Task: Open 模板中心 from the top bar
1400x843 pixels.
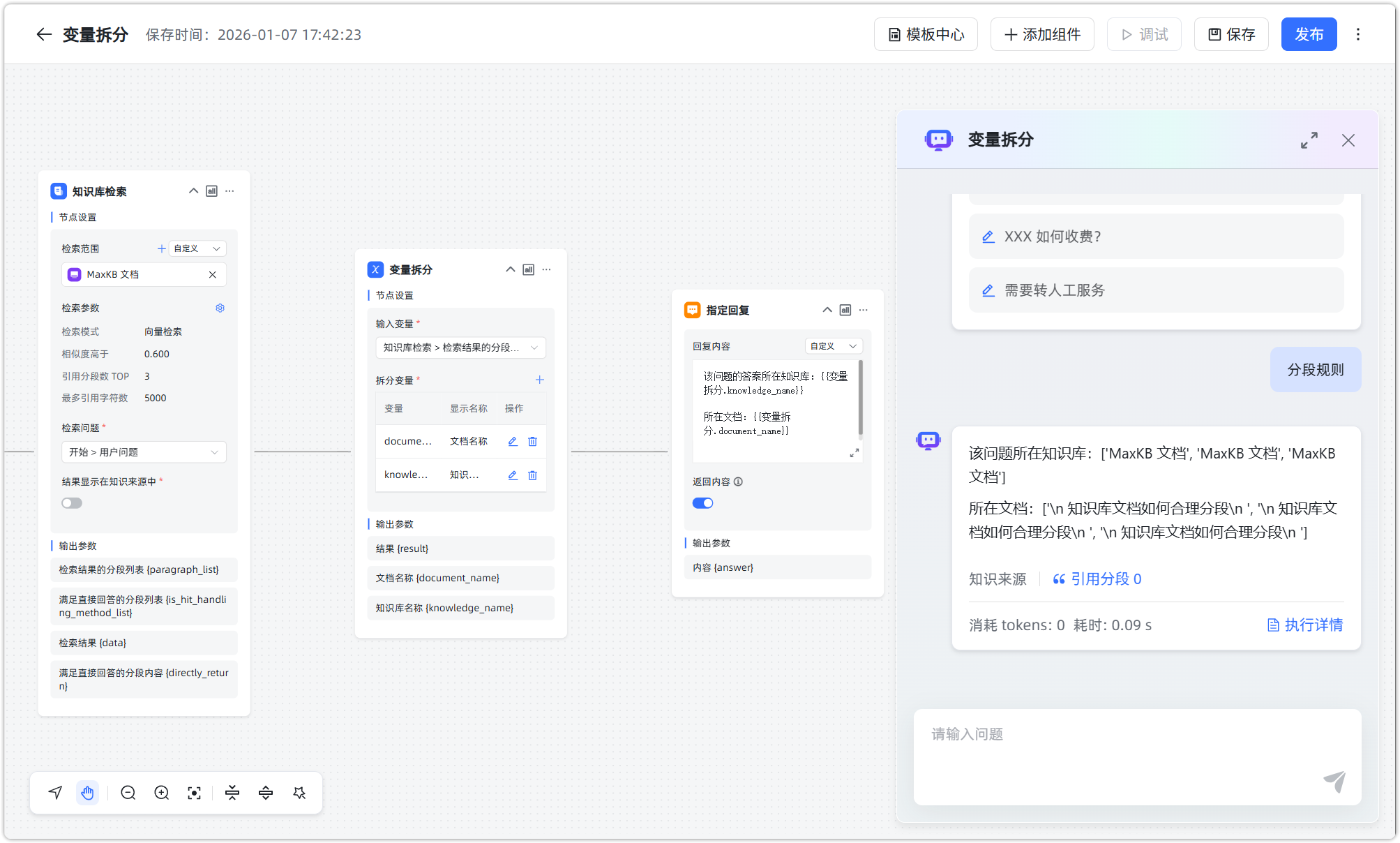Action: click(x=926, y=34)
